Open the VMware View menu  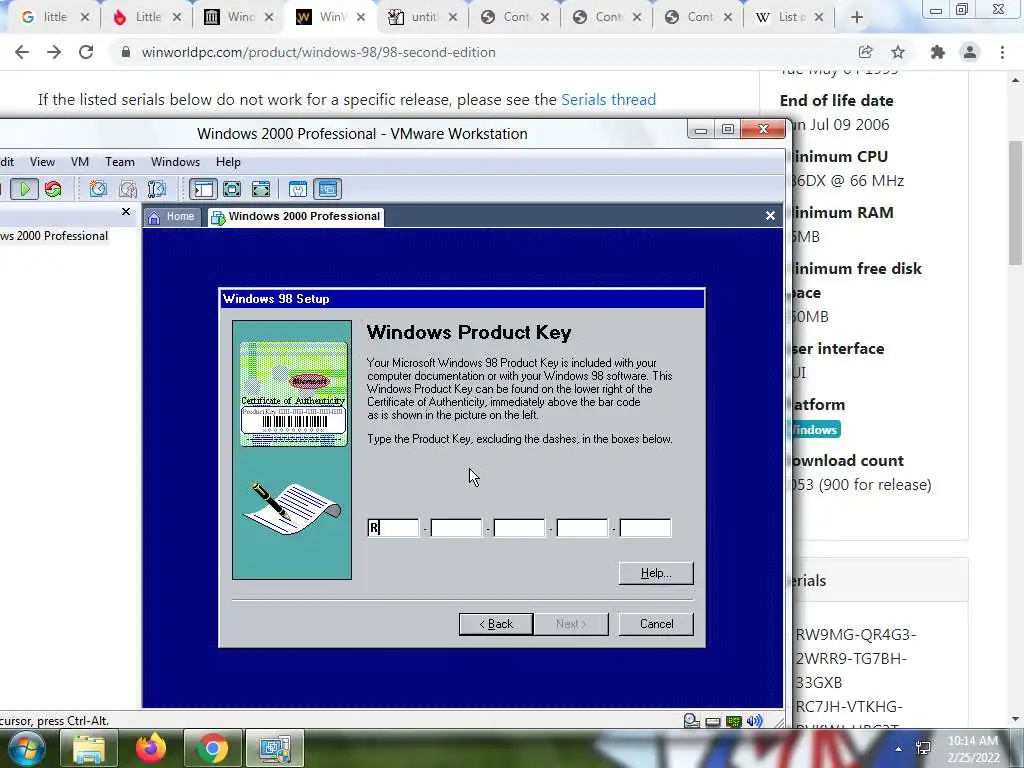click(x=42, y=162)
